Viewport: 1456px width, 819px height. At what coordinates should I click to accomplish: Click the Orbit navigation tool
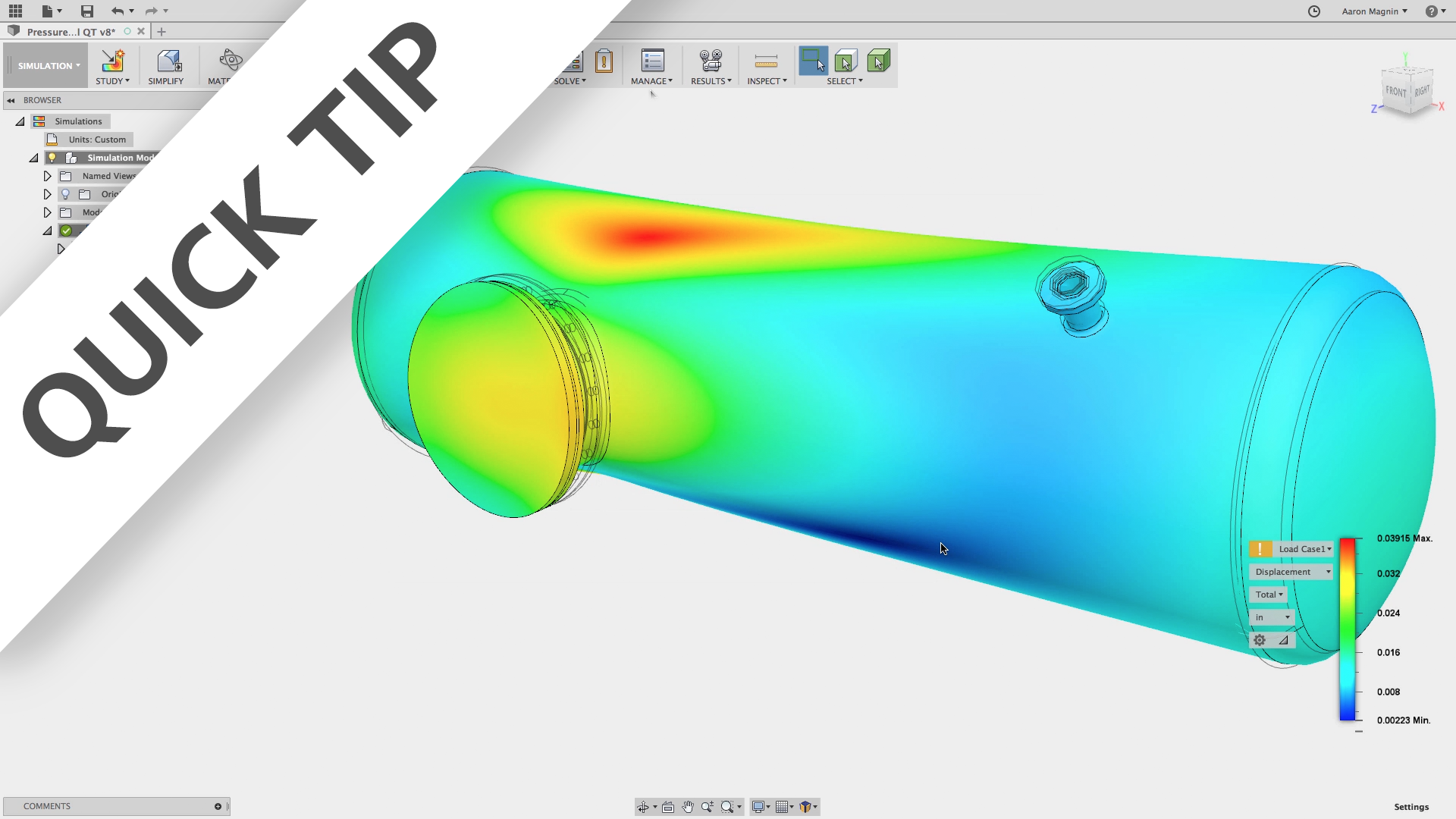643,807
